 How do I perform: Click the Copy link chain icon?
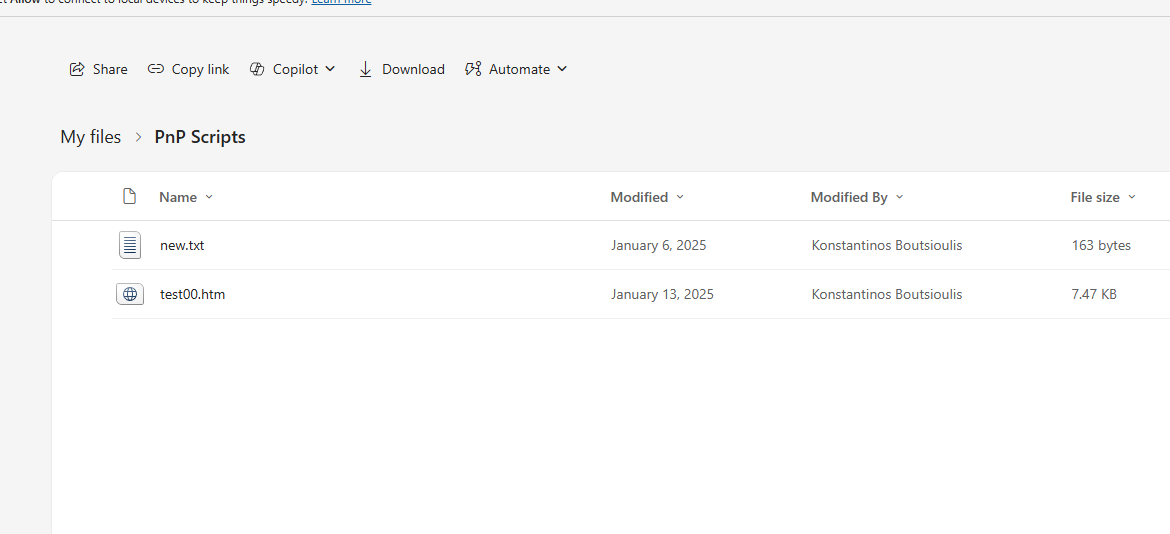point(156,69)
